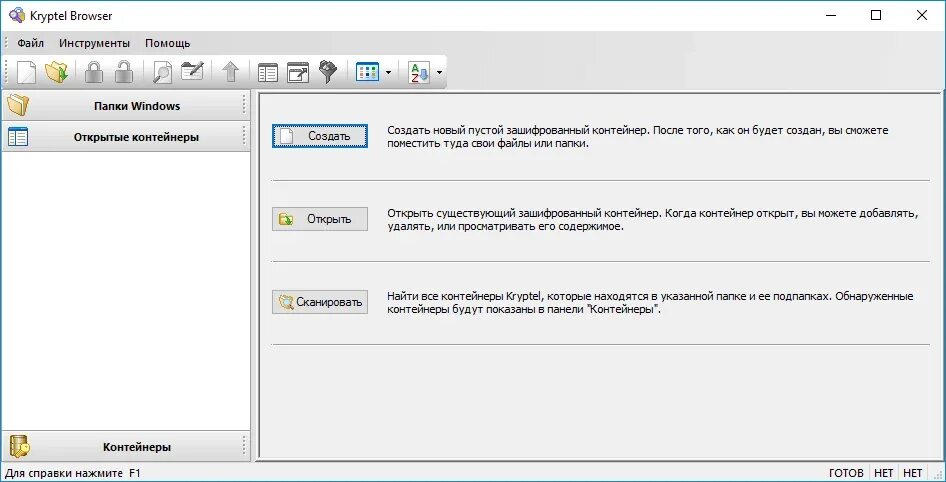Click the closed padlock encrypt icon
The width and height of the screenshot is (946, 482).
tap(94, 72)
